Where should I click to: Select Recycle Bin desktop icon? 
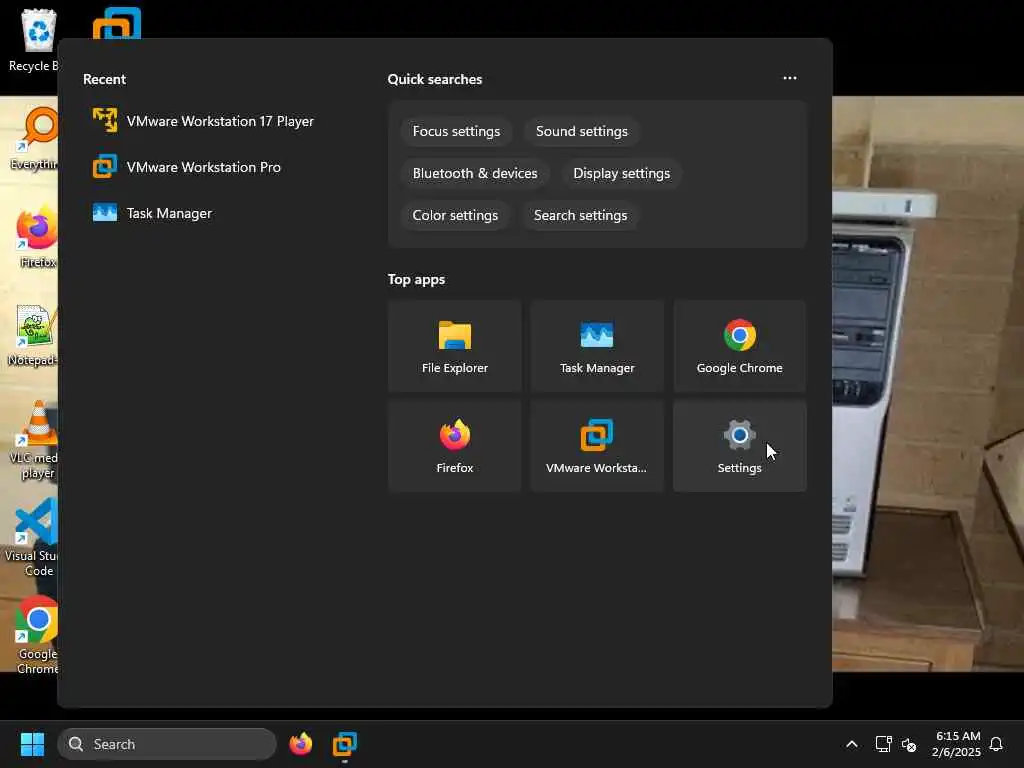(x=34, y=39)
